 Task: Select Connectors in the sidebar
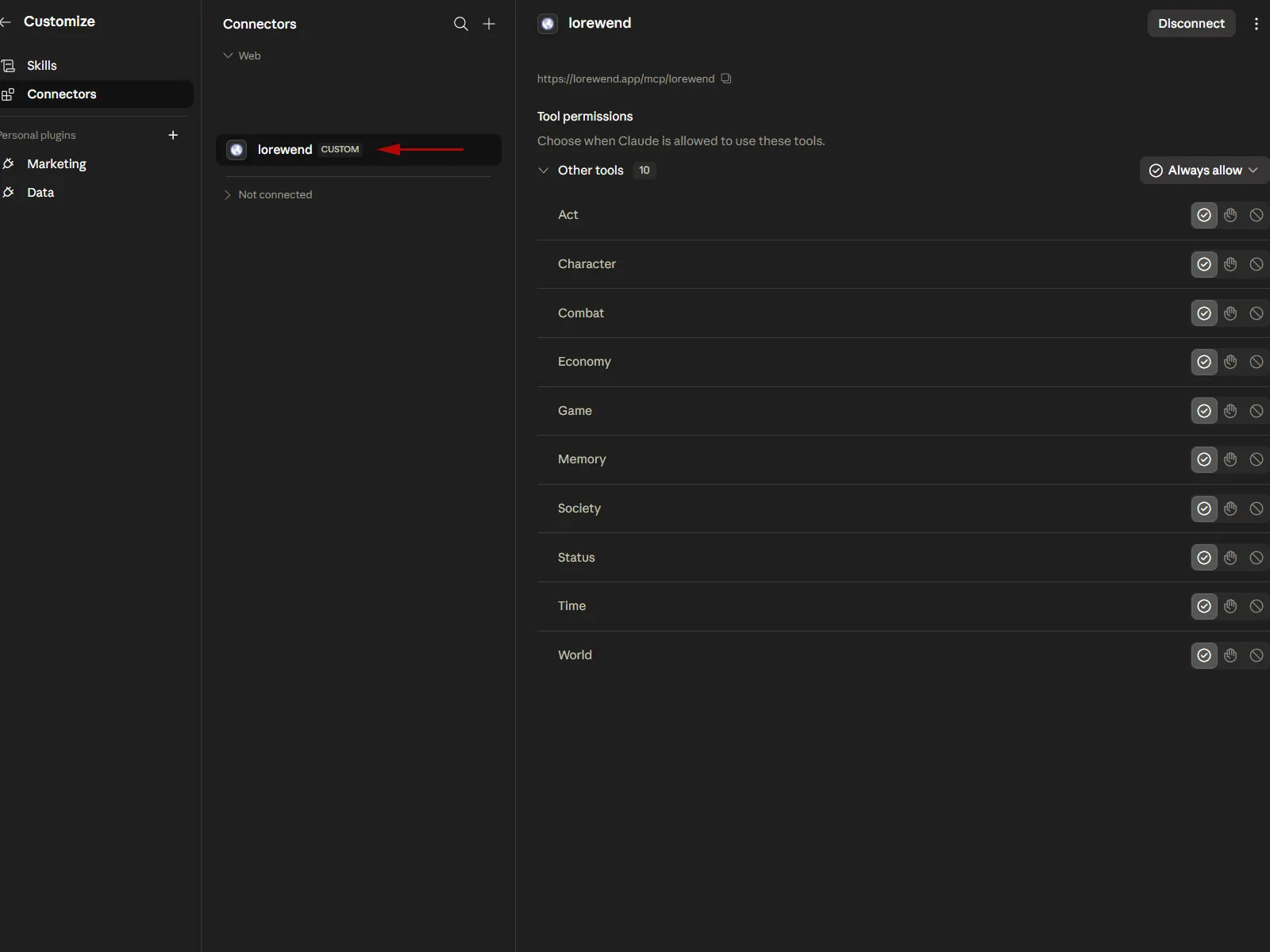coord(95,94)
